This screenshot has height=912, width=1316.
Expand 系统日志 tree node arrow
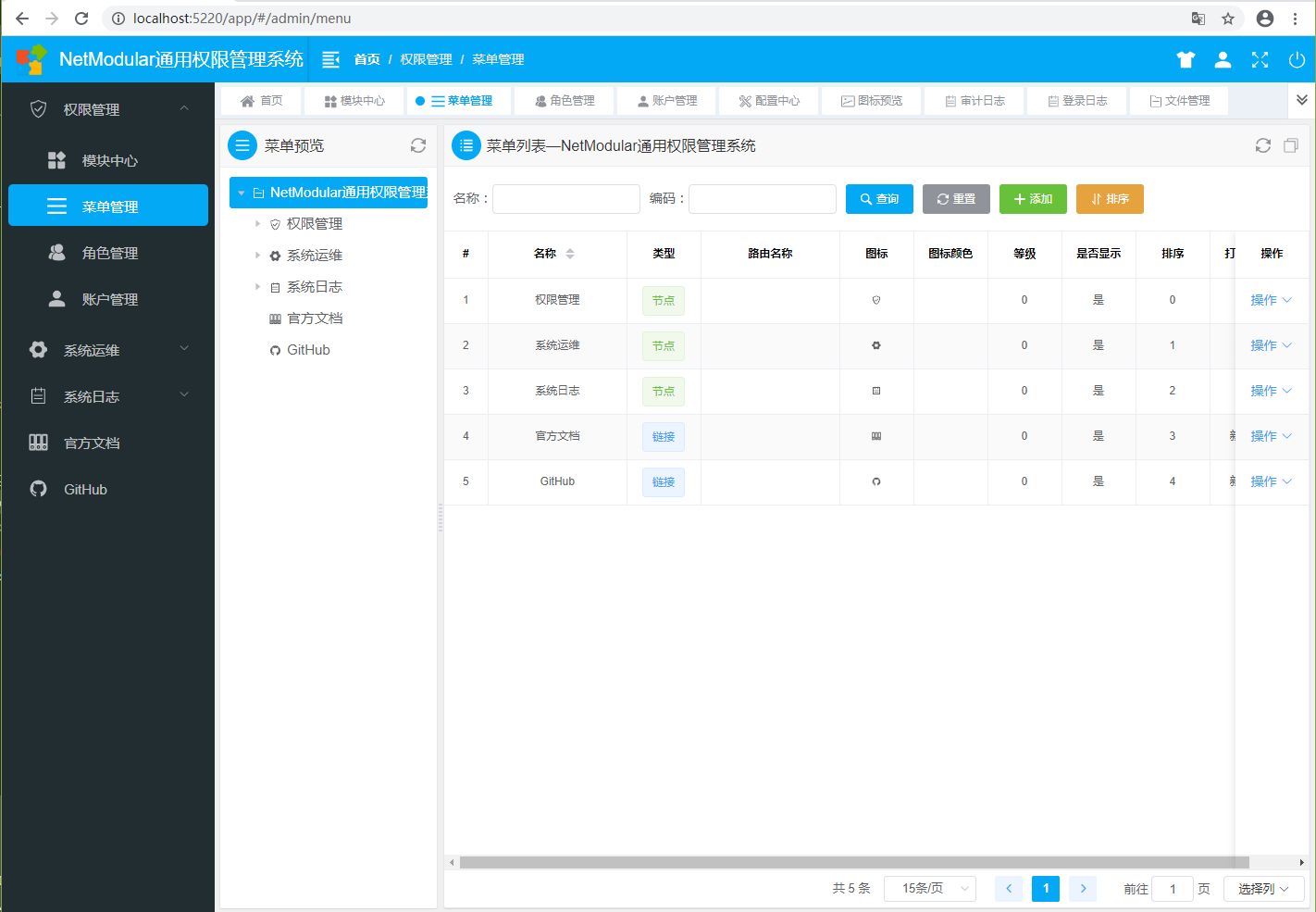tap(258, 286)
